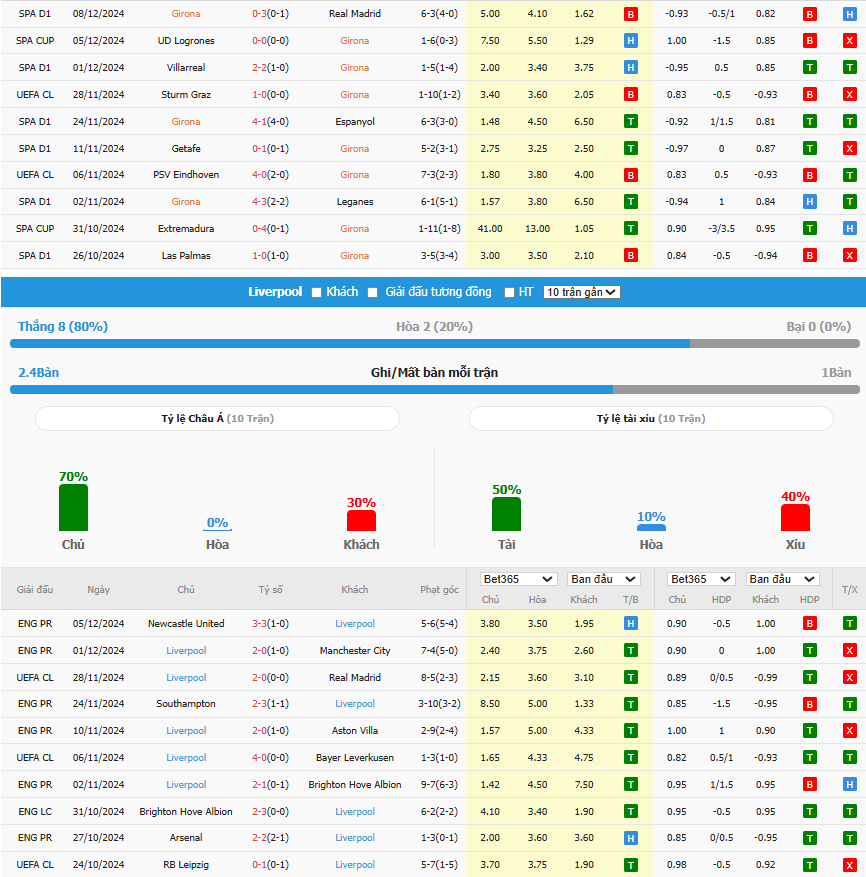Select the Tỷ lệ tài xỉu tab
The height and width of the screenshot is (877, 866).
coord(651,418)
